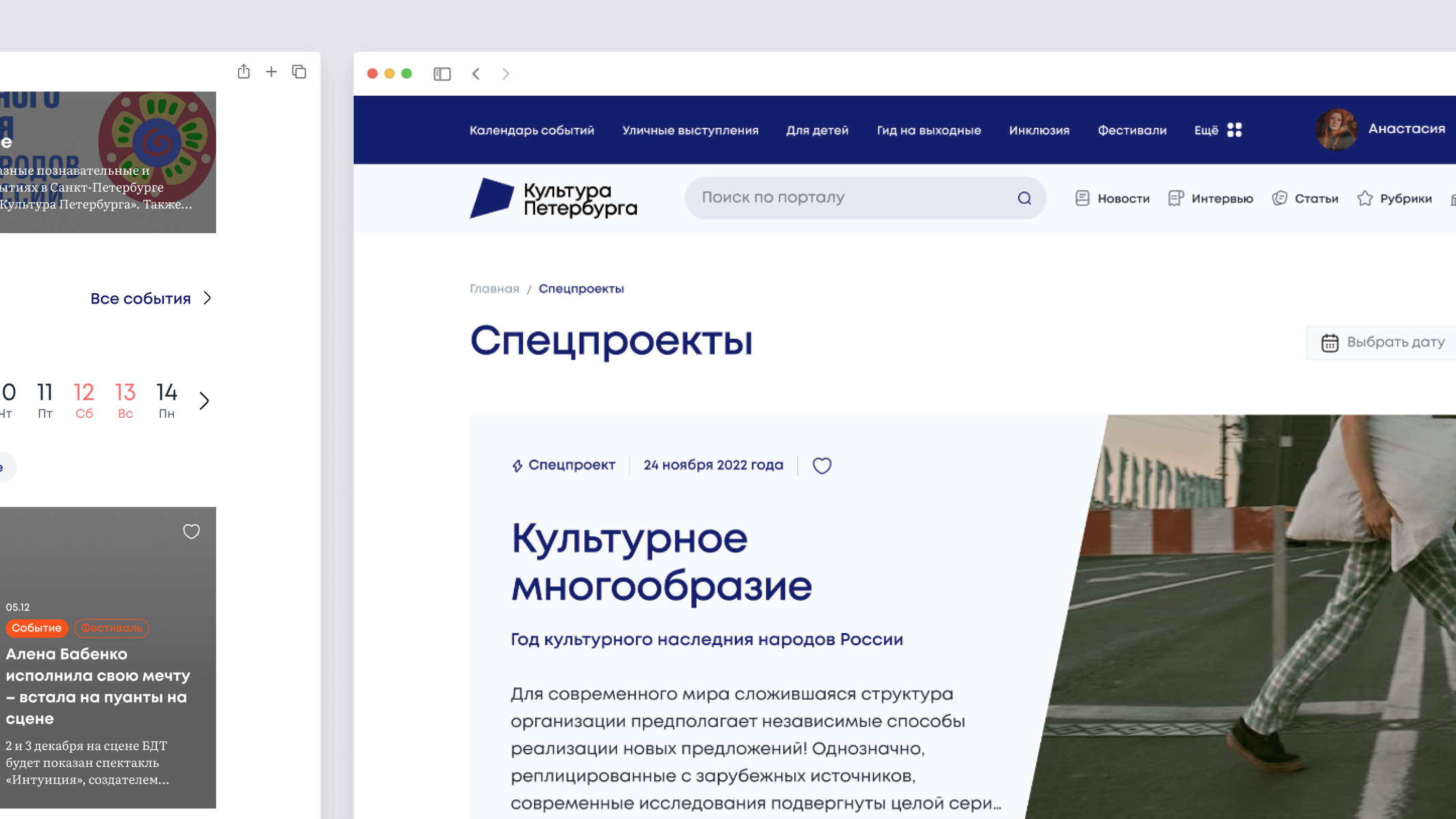Click flower ornament banner in left window
The height and width of the screenshot is (819, 1456).
coord(108,162)
